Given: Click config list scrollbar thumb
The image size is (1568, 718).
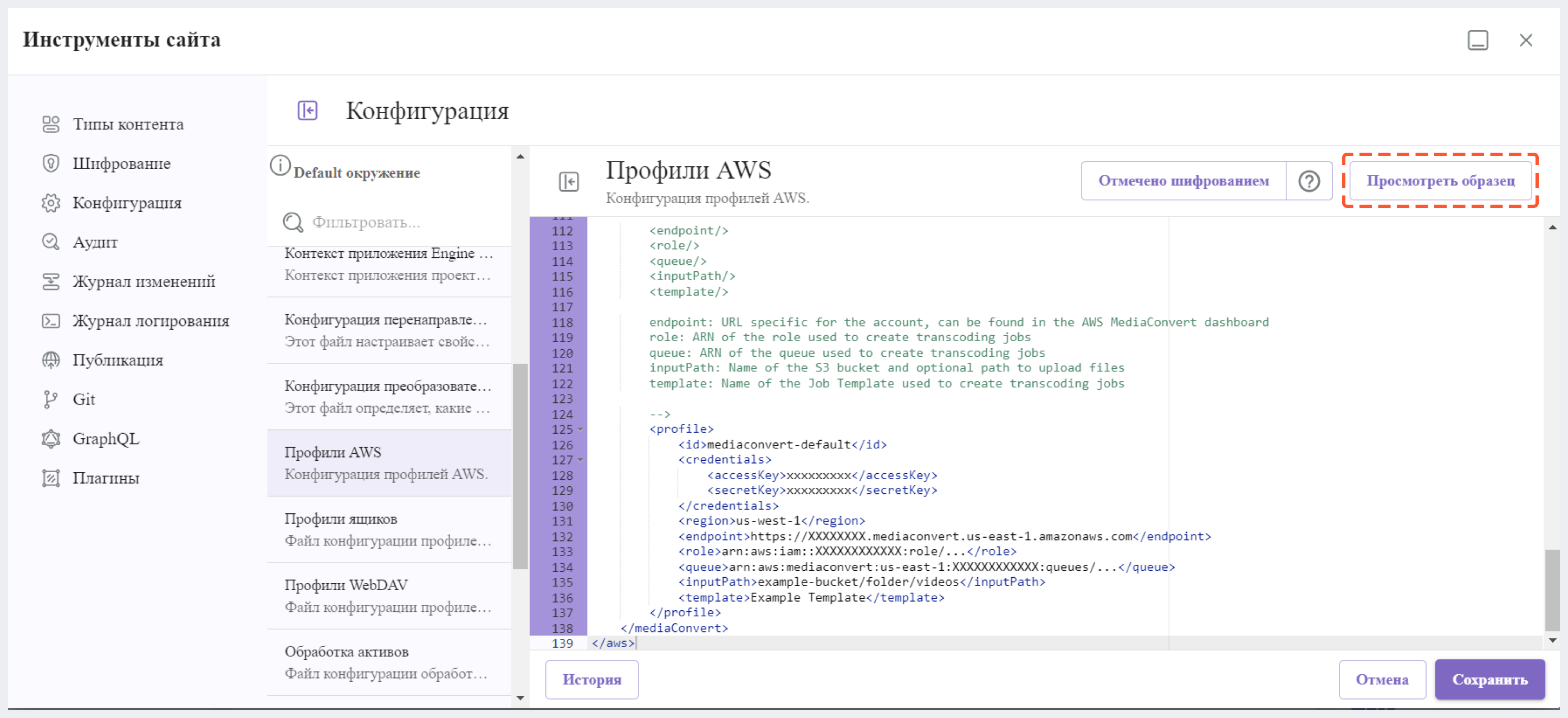Looking at the screenshot, I should tap(520, 466).
